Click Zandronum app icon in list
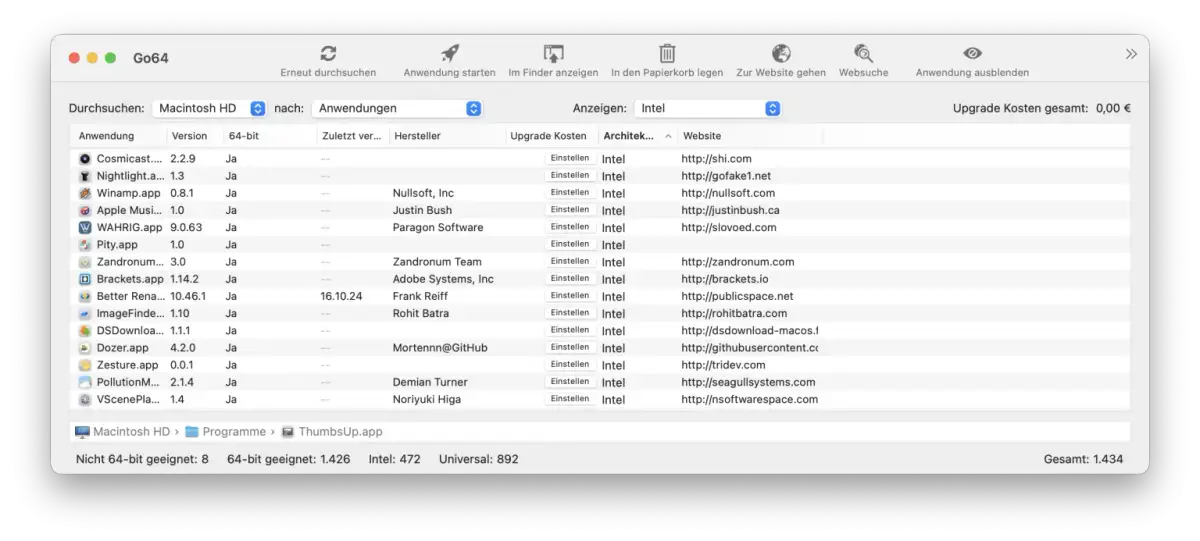 (x=85, y=262)
